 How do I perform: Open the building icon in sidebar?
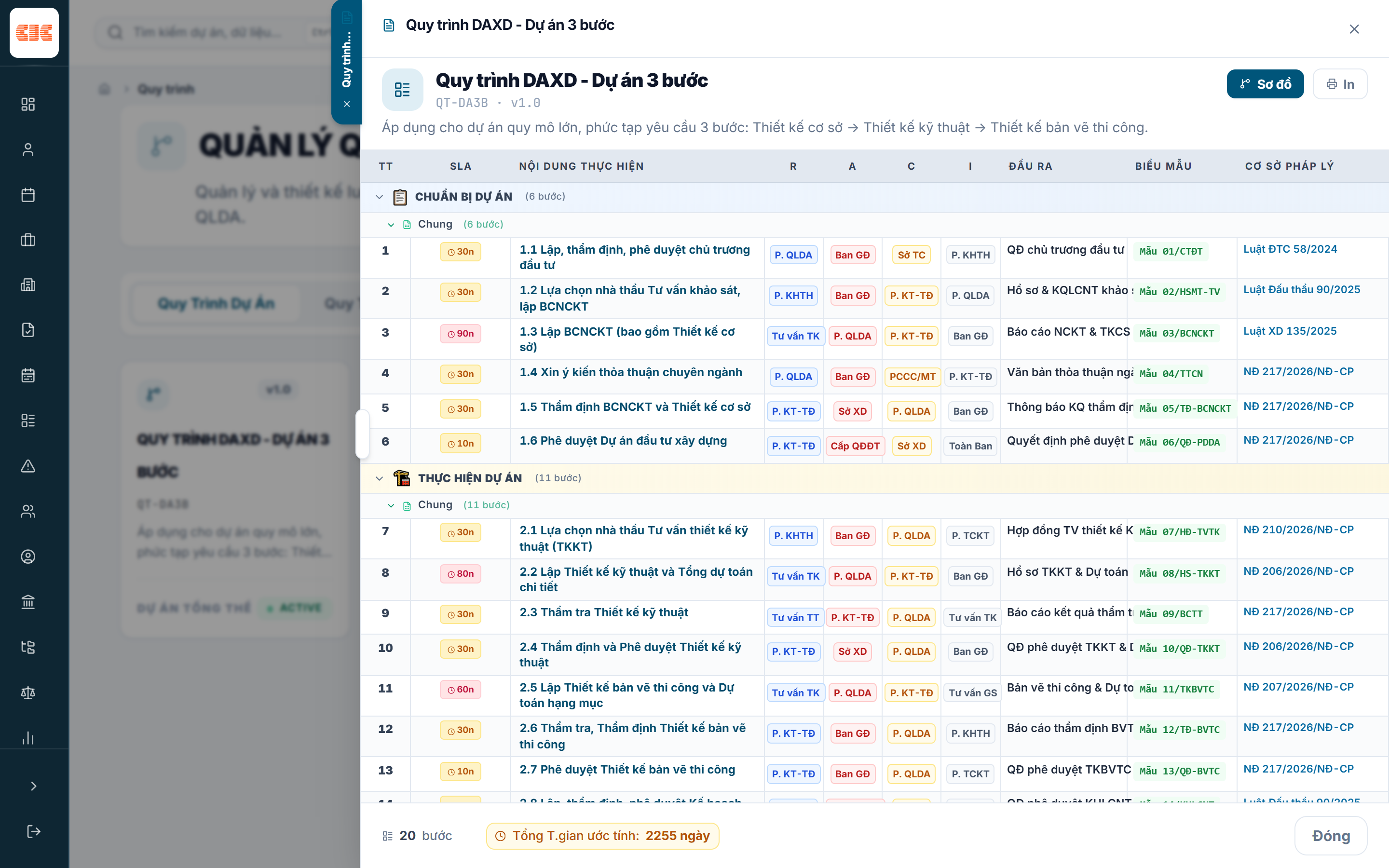pyautogui.click(x=28, y=285)
